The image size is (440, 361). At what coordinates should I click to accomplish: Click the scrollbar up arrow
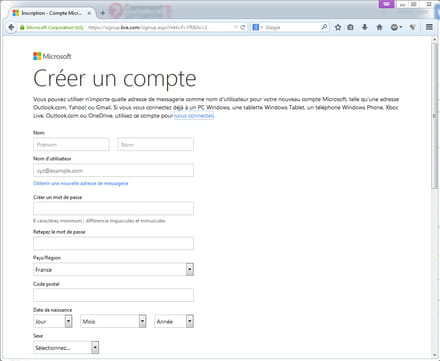point(434,39)
